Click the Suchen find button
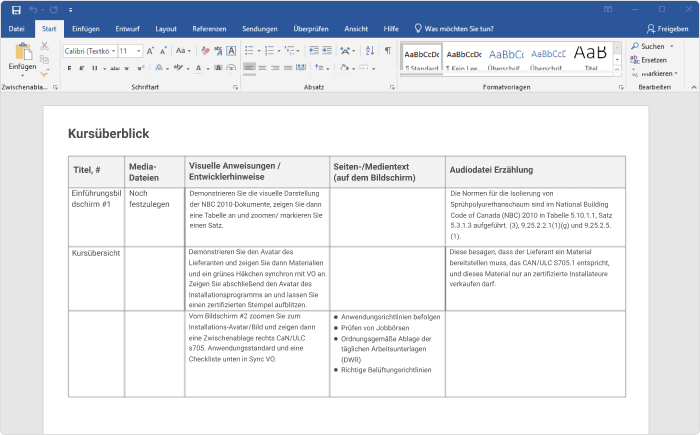Viewport: 700px width, 435px height. [x=648, y=46]
